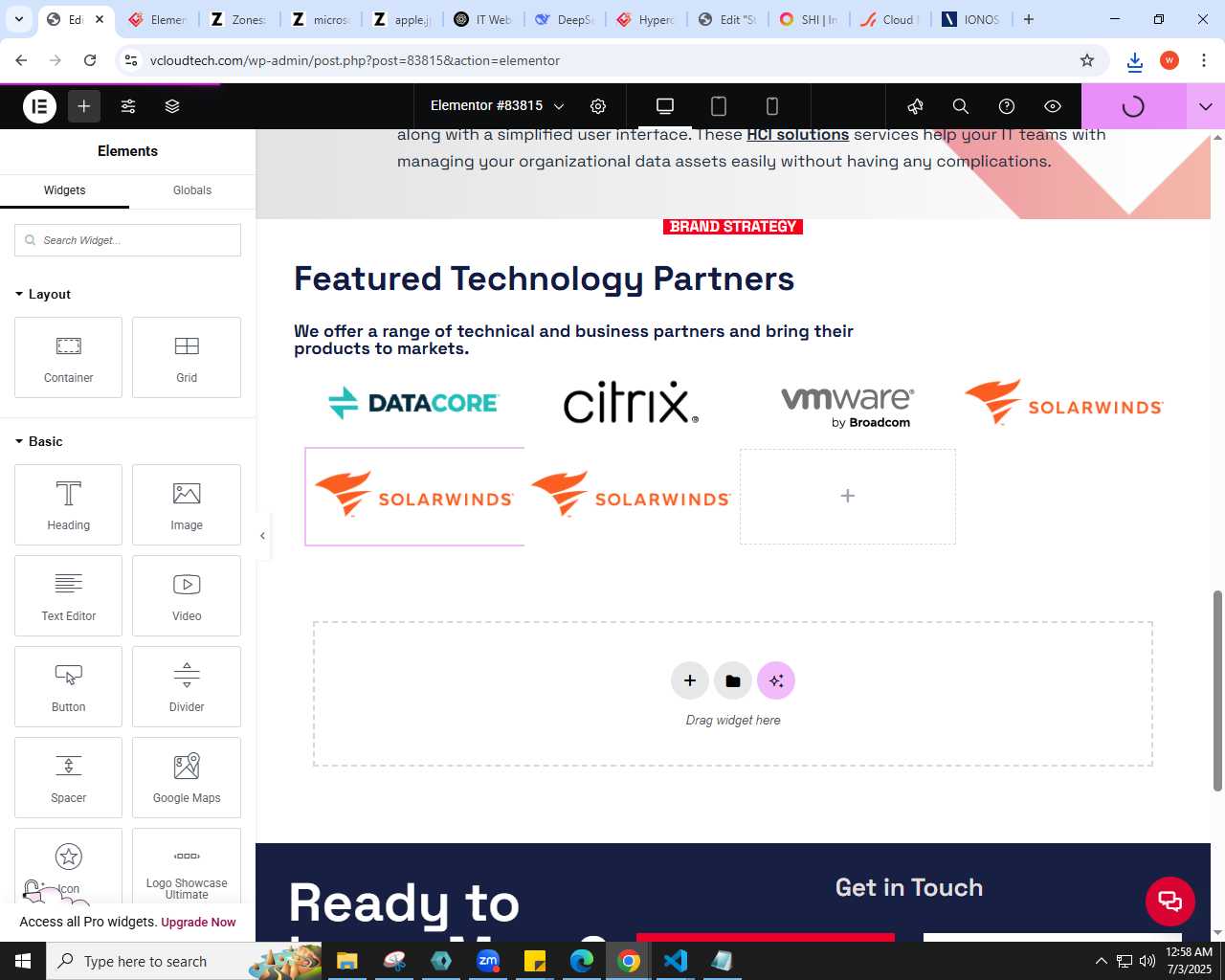This screenshot has width=1225, height=980.
Task: Select the Citrix logo image
Action: pyautogui.click(x=631, y=403)
